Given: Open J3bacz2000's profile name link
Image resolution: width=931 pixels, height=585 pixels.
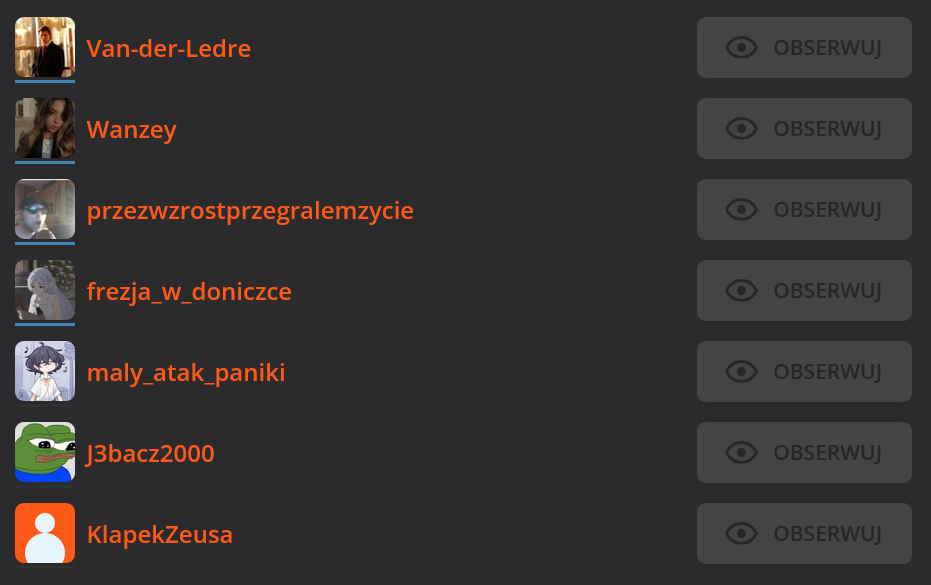Looking at the screenshot, I should (x=150, y=454).
